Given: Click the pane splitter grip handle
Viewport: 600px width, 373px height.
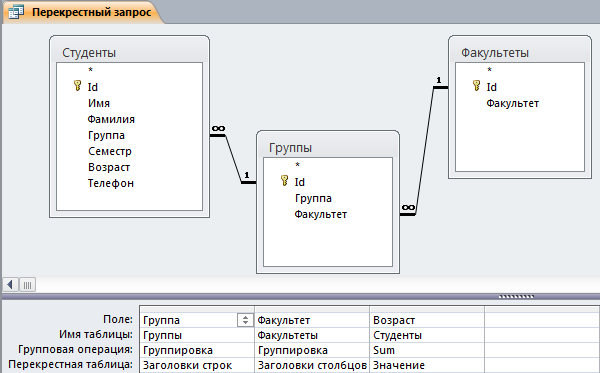Looking at the screenshot, I should point(517,296).
